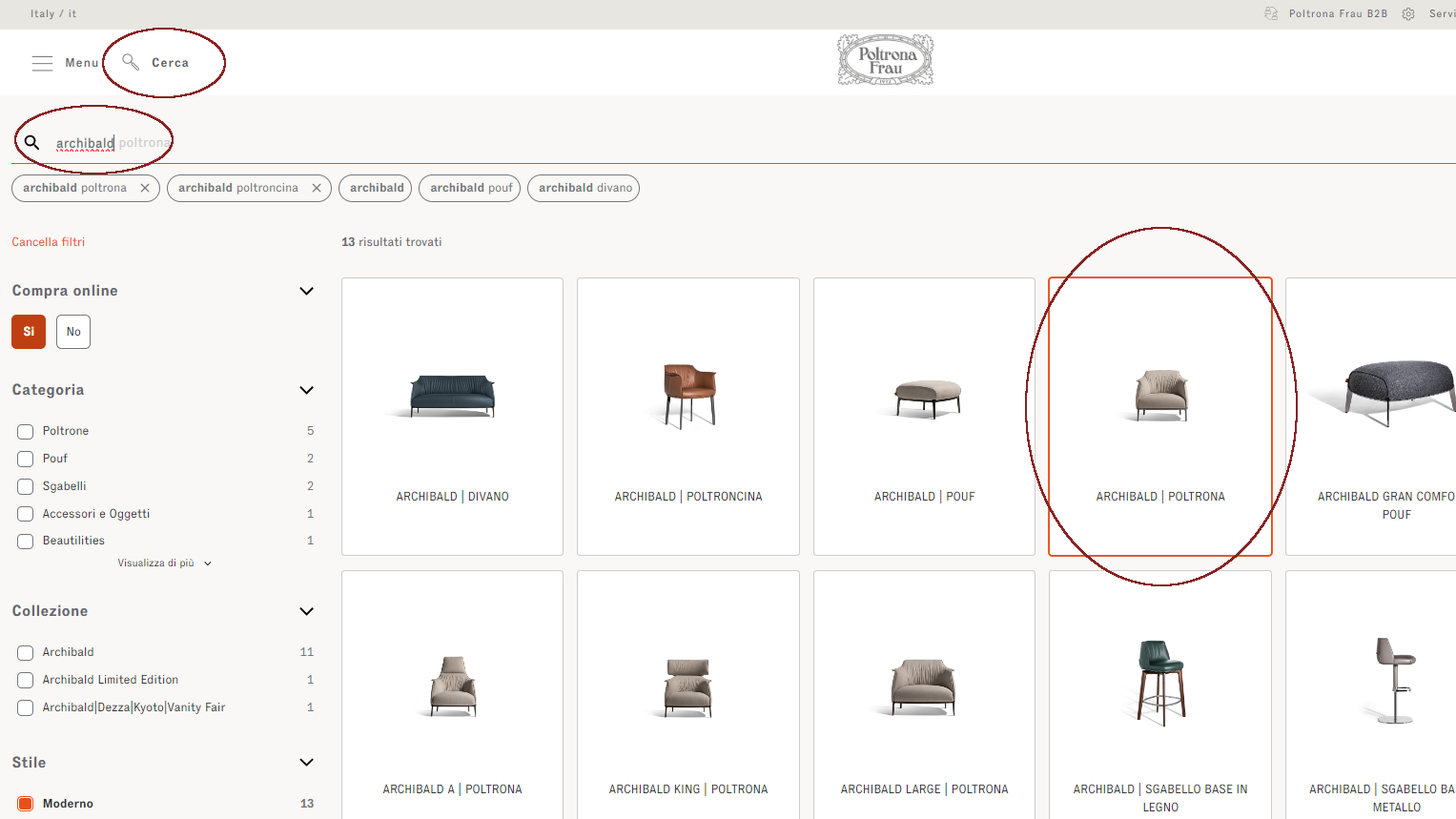Remove the 'archibald poltroncina' chip with X
The width and height of the screenshot is (1456, 819).
[317, 188]
